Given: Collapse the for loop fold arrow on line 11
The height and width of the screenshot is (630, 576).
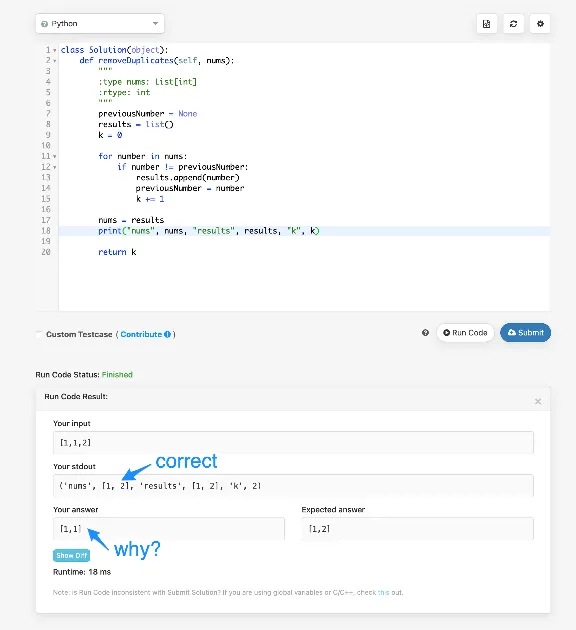Looking at the screenshot, I should pyautogui.click(x=55, y=157).
